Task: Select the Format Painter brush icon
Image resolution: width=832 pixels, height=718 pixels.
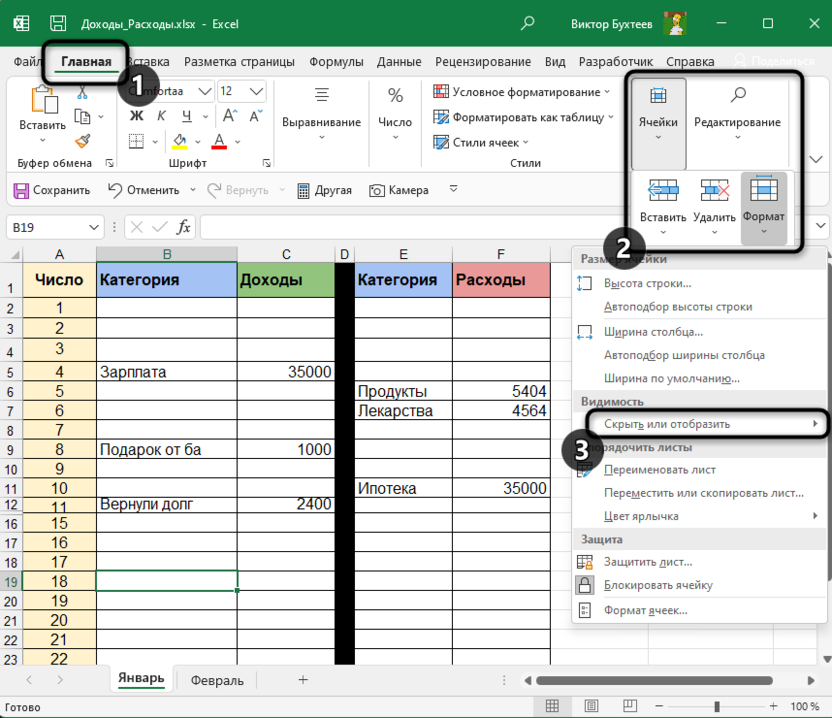Action: point(83,141)
